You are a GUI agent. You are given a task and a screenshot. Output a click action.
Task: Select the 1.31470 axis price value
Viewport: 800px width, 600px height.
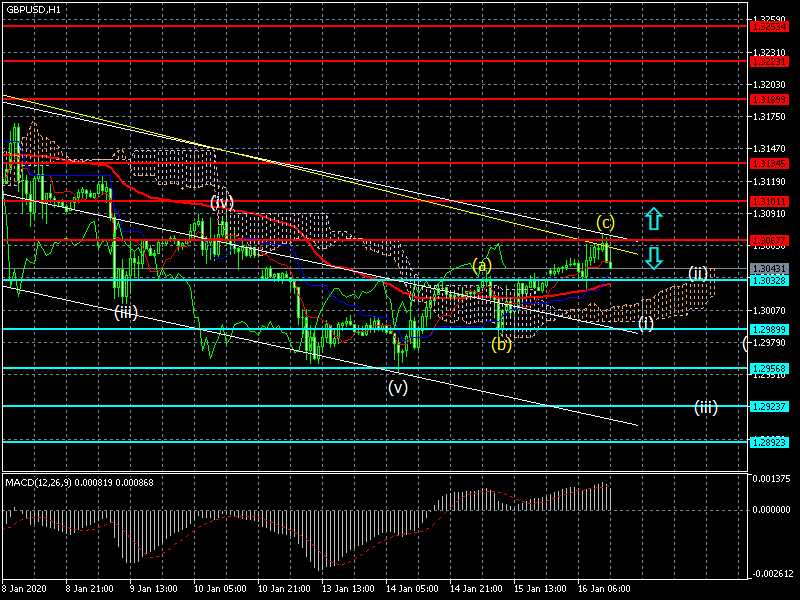pyautogui.click(x=769, y=149)
